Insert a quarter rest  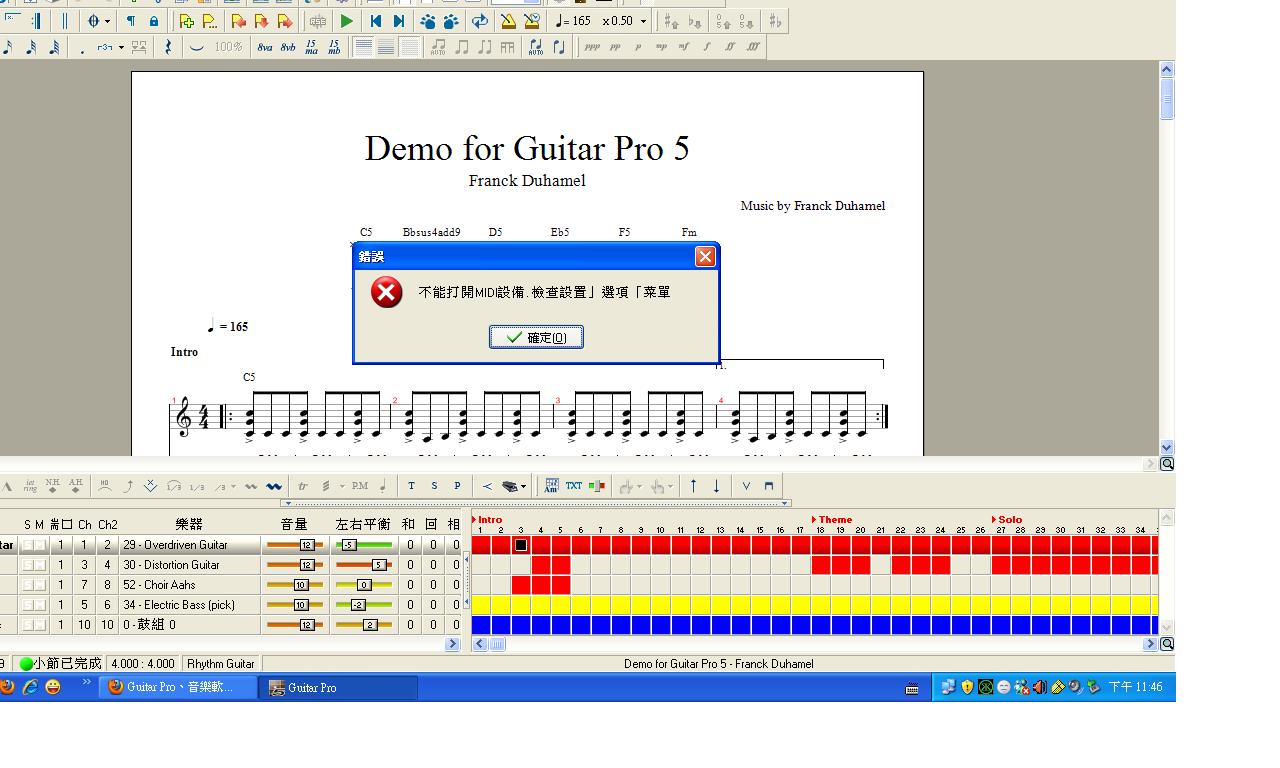168,47
